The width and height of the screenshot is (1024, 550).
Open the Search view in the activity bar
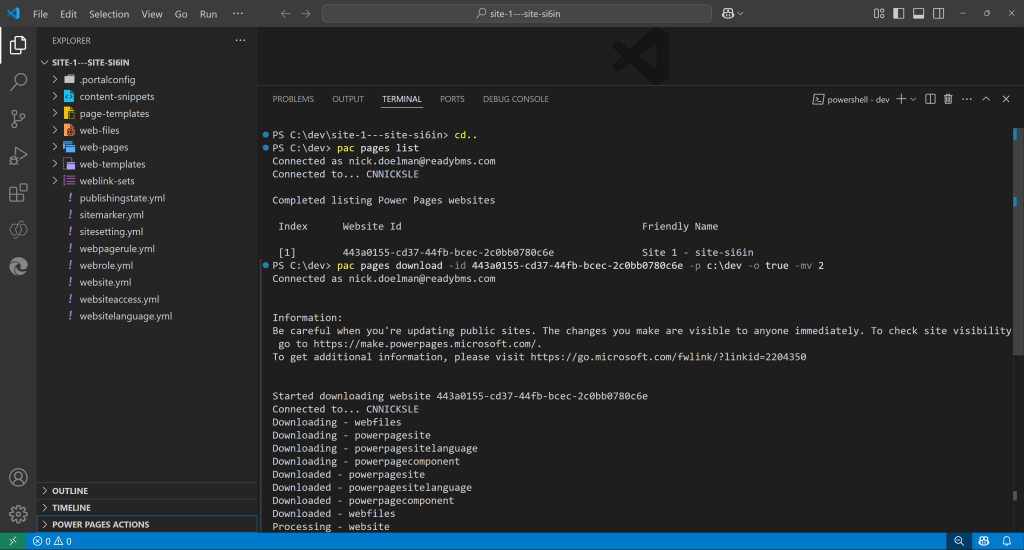(x=18, y=82)
